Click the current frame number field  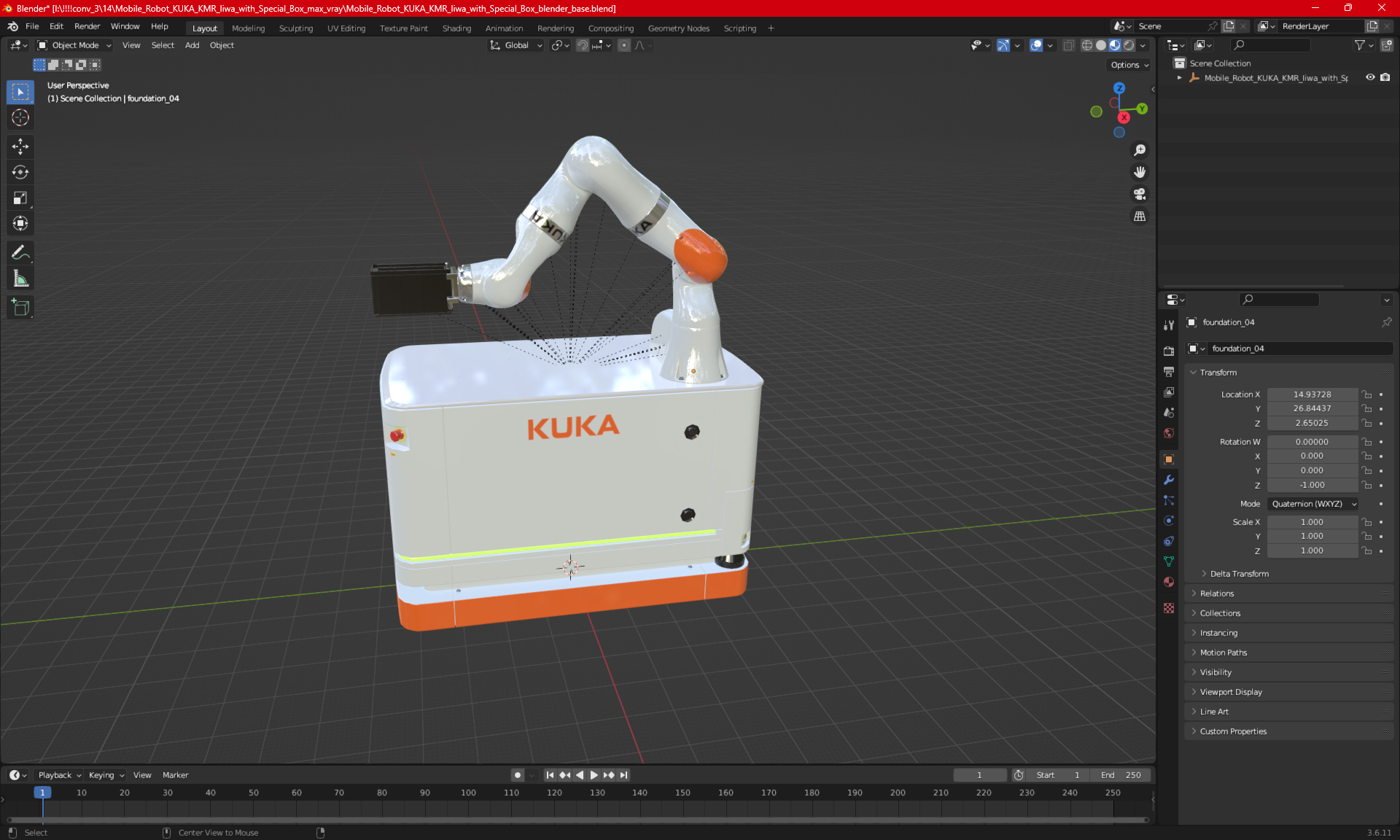979,775
